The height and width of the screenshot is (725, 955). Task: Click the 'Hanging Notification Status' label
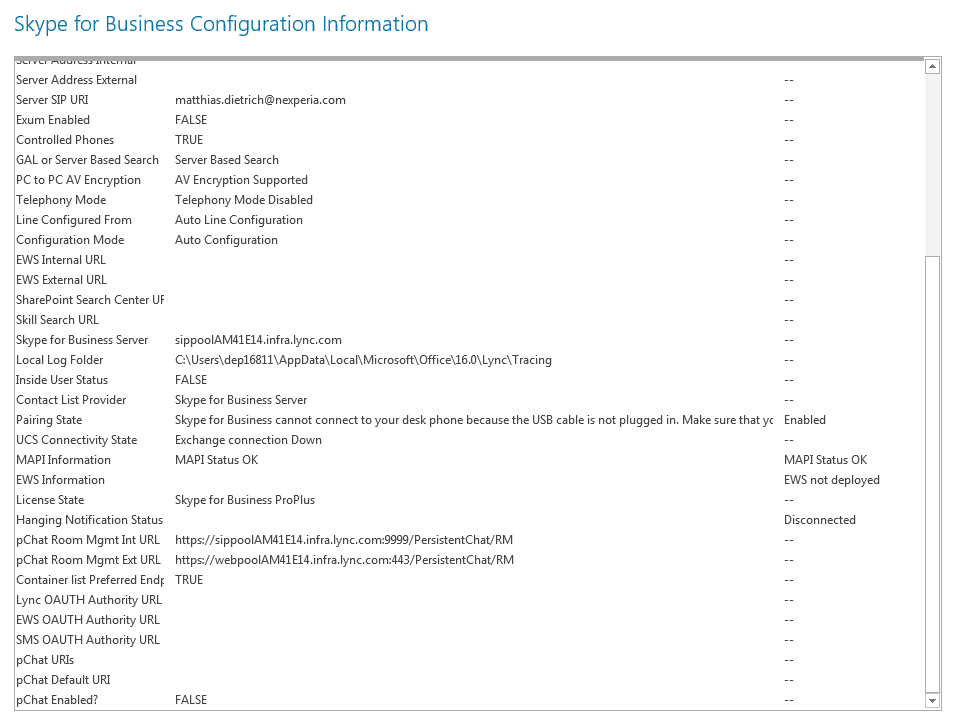(90, 520)
